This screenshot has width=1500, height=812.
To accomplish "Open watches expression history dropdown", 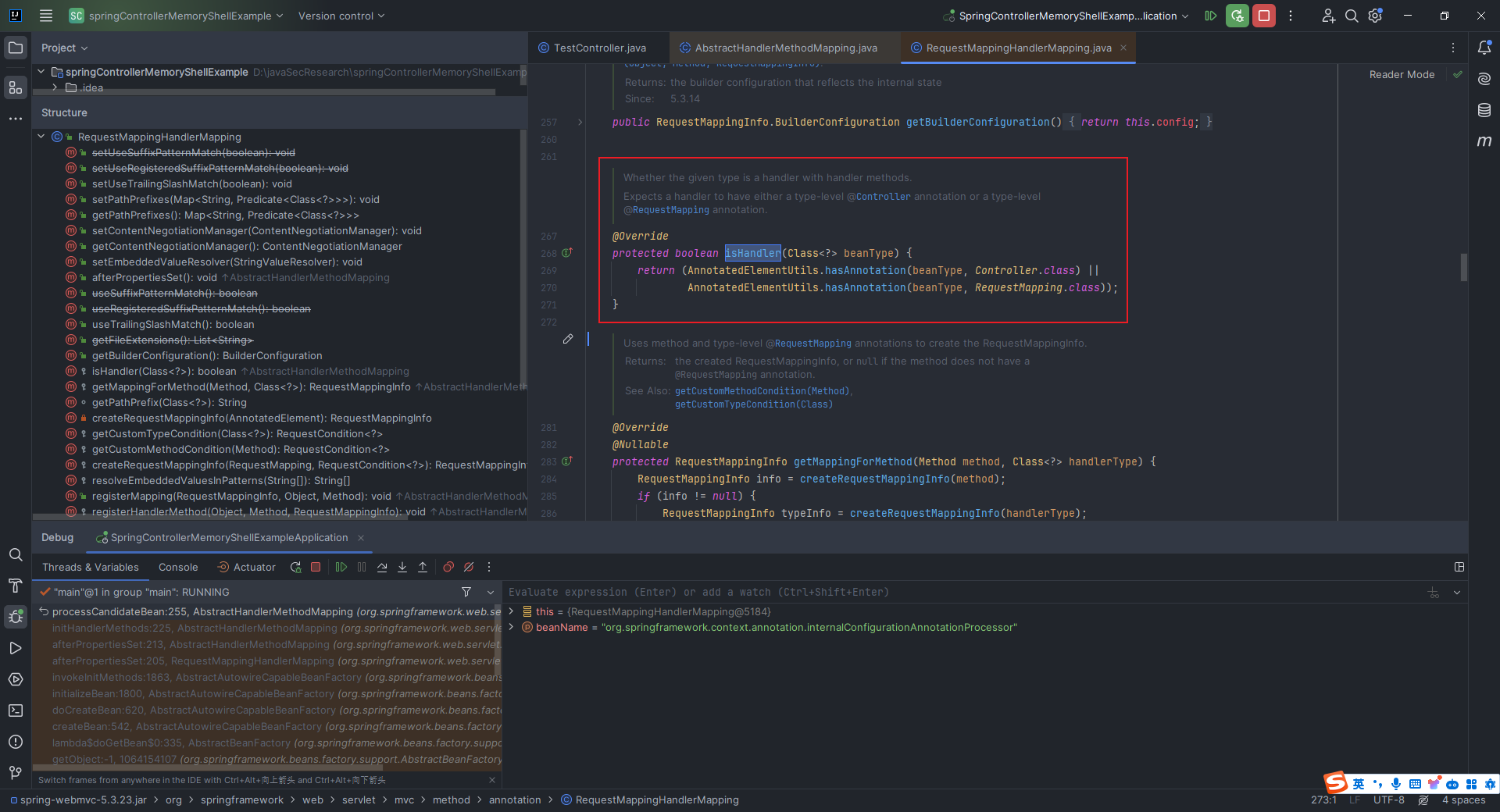I will click(x=1457, y=592).
